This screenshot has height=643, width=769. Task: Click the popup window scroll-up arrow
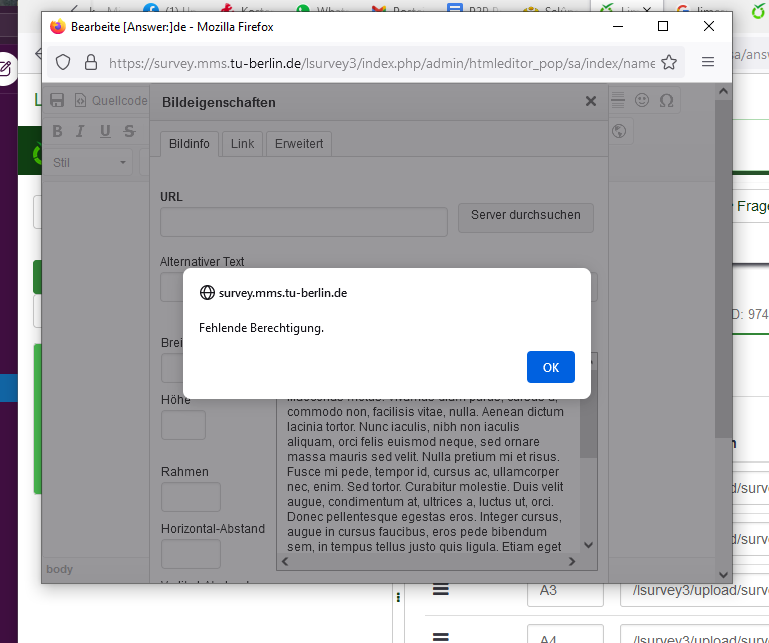[723, 91]
